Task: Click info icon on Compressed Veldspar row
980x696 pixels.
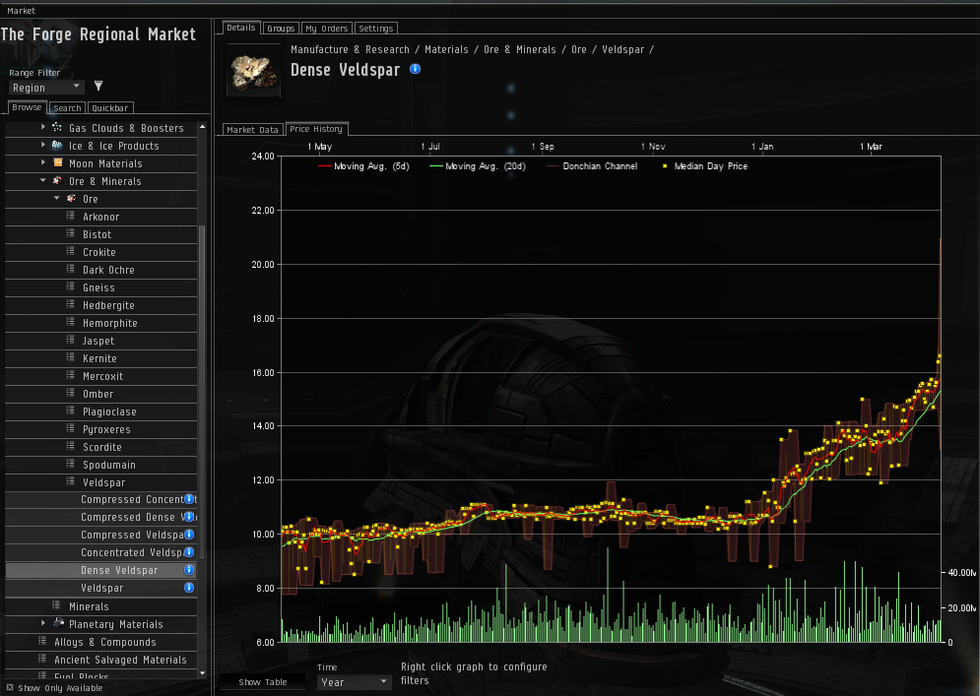Action: pyautogui.click(x=189, y=535)
